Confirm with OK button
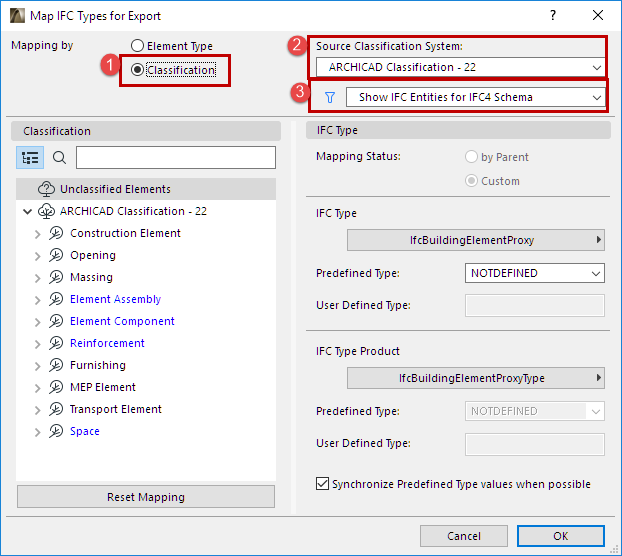This screenshot has height=556, width=622. point(561,536)
